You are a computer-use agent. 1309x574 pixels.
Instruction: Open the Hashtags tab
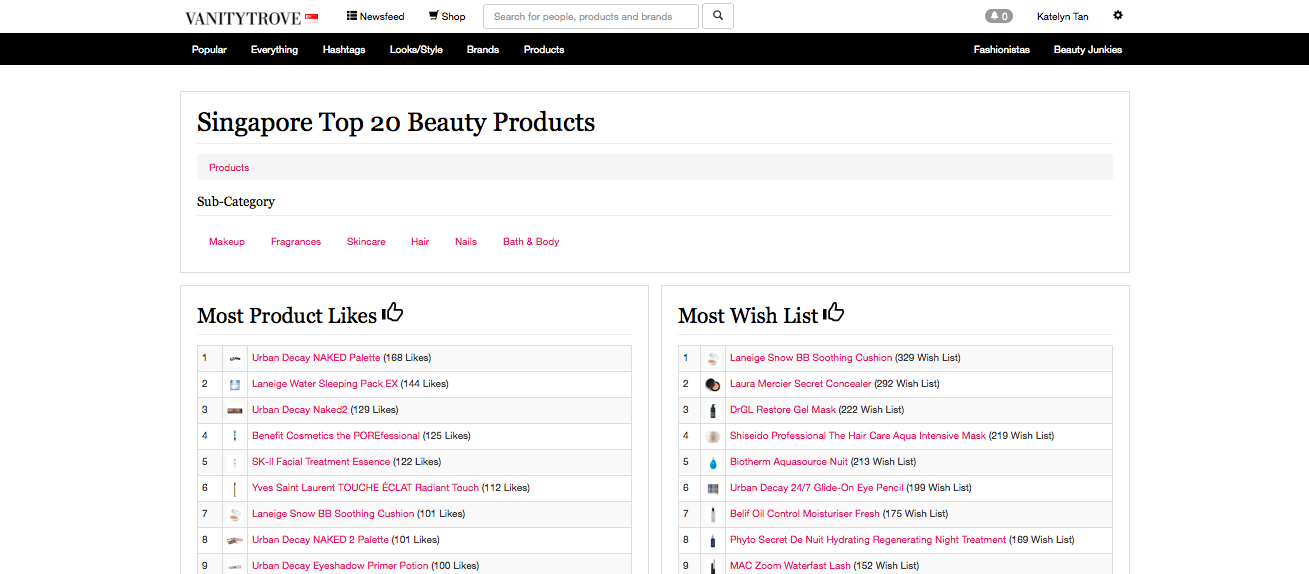(x=344, y=49)
